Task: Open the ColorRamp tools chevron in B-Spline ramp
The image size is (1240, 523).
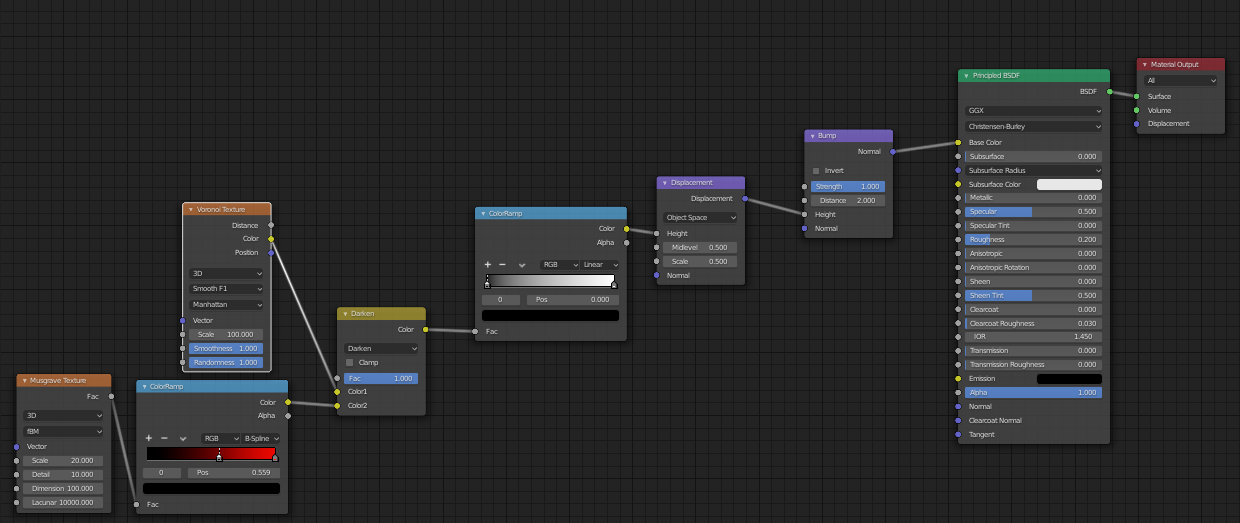Action: 183,438
